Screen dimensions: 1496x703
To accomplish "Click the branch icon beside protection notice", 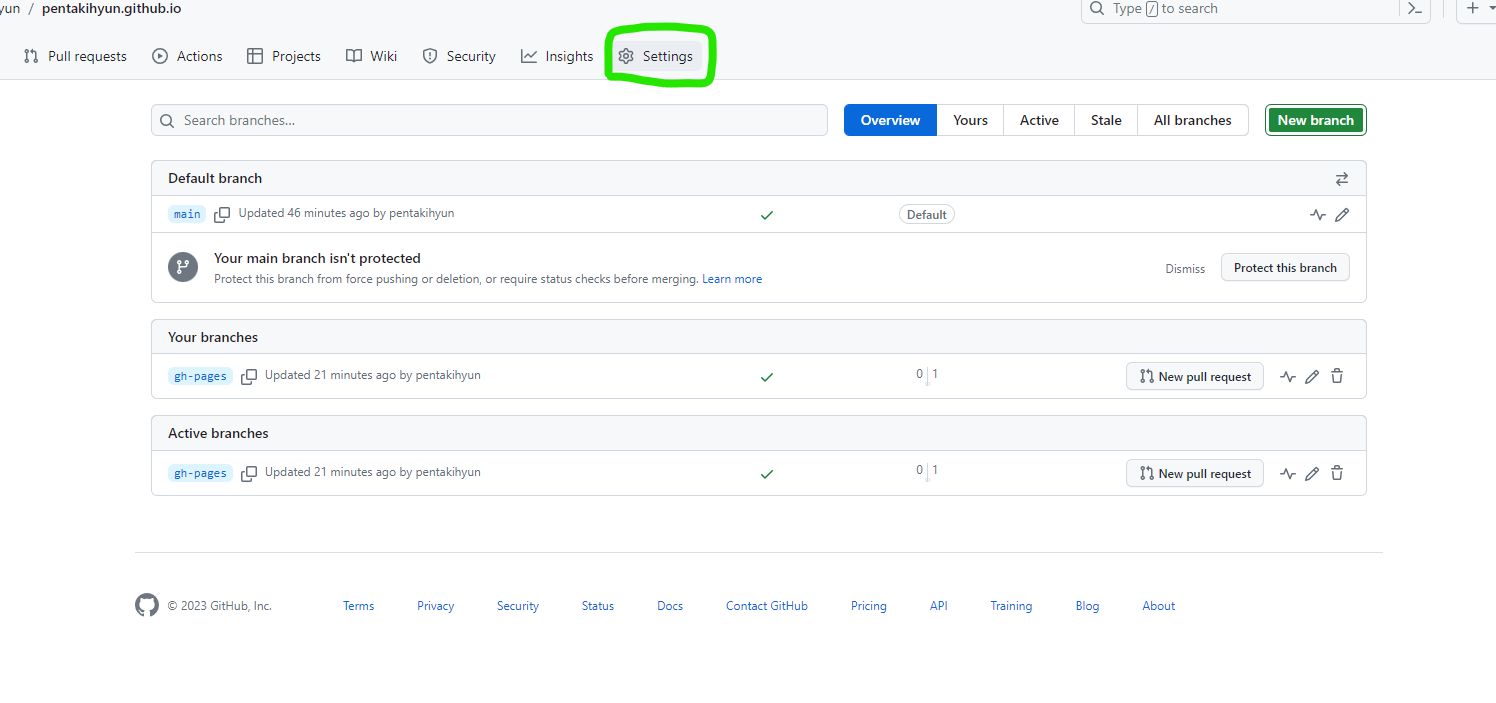I will 183,267.
